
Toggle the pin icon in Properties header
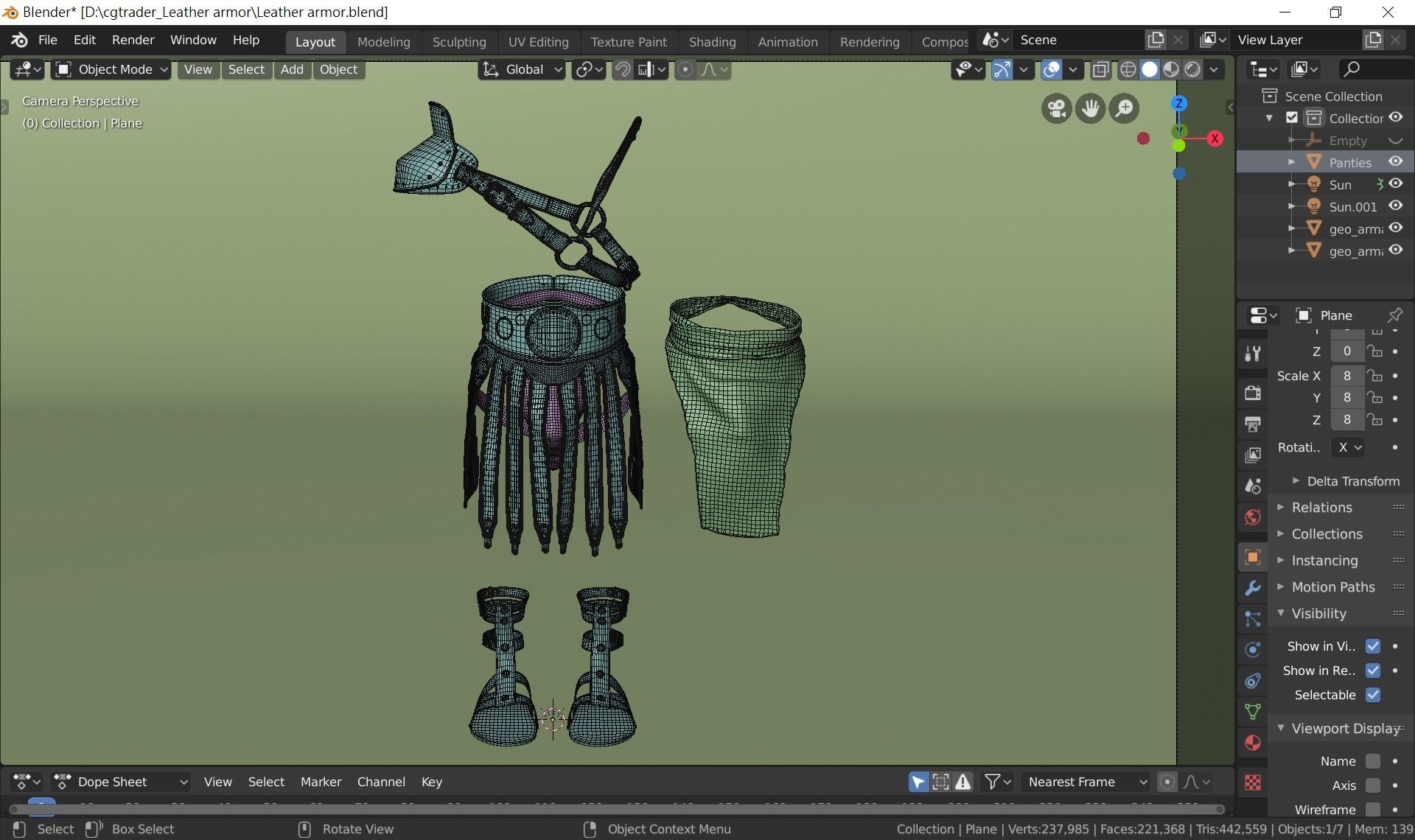[x=1395, y=315]
